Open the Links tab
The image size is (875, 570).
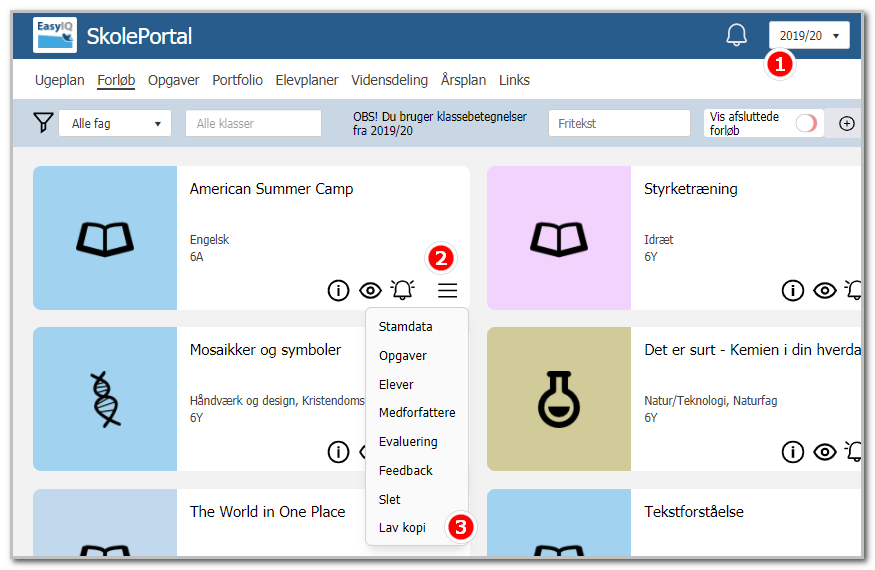514,80
